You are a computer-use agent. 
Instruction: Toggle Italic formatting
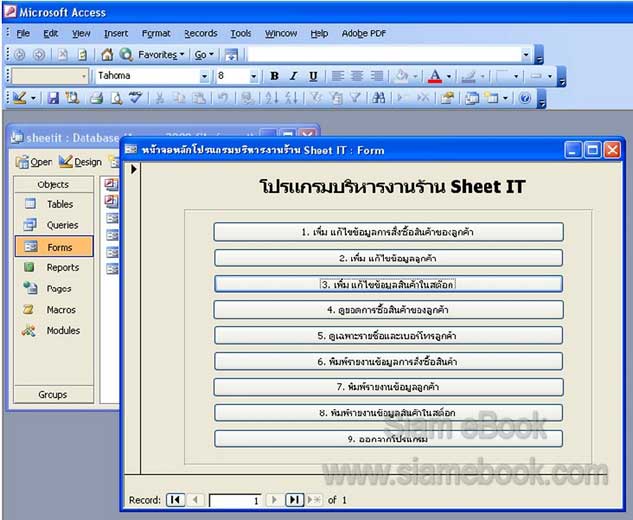pyautogui.click(x=293, y=76)
